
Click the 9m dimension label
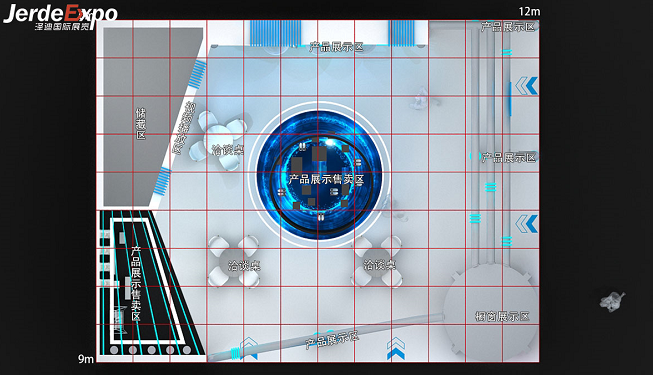click(x=86, y=359)
